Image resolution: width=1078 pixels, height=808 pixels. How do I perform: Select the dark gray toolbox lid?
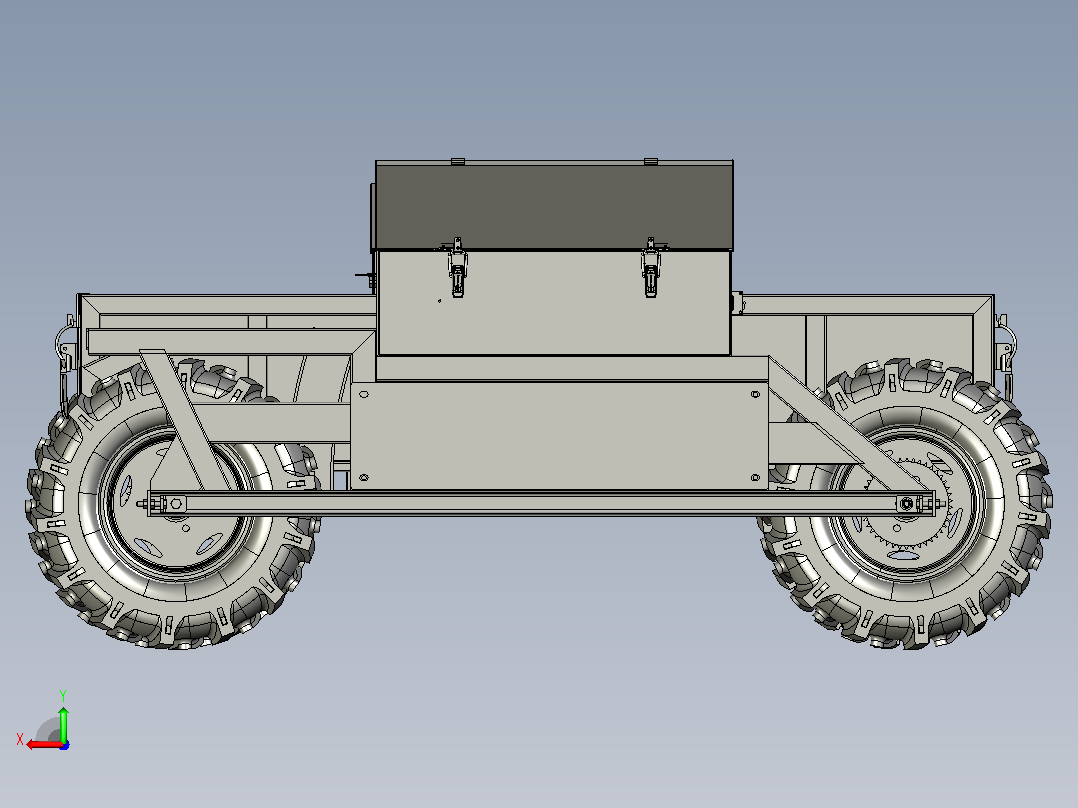click(554, 205)
